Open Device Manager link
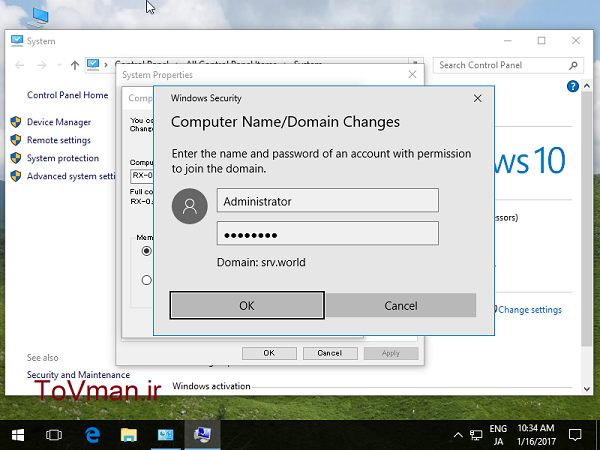 pos(59,122)
